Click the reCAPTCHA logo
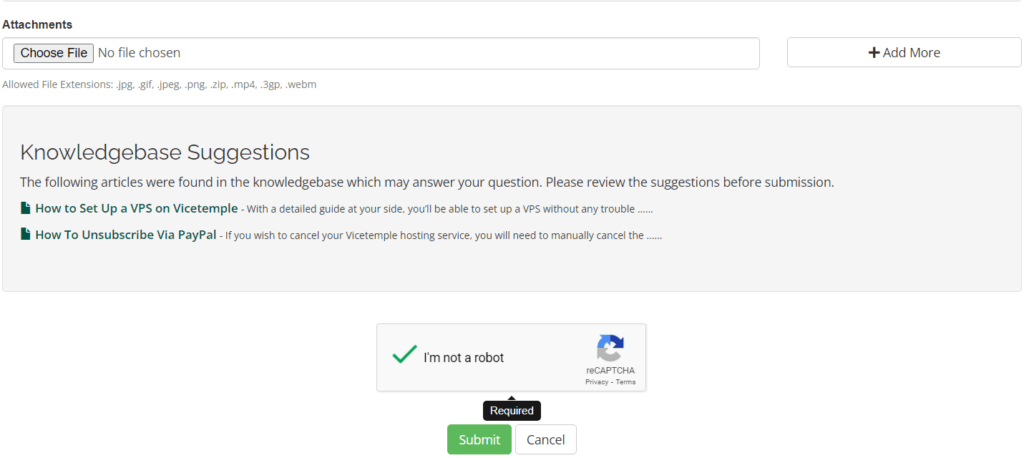 (610, 349)
